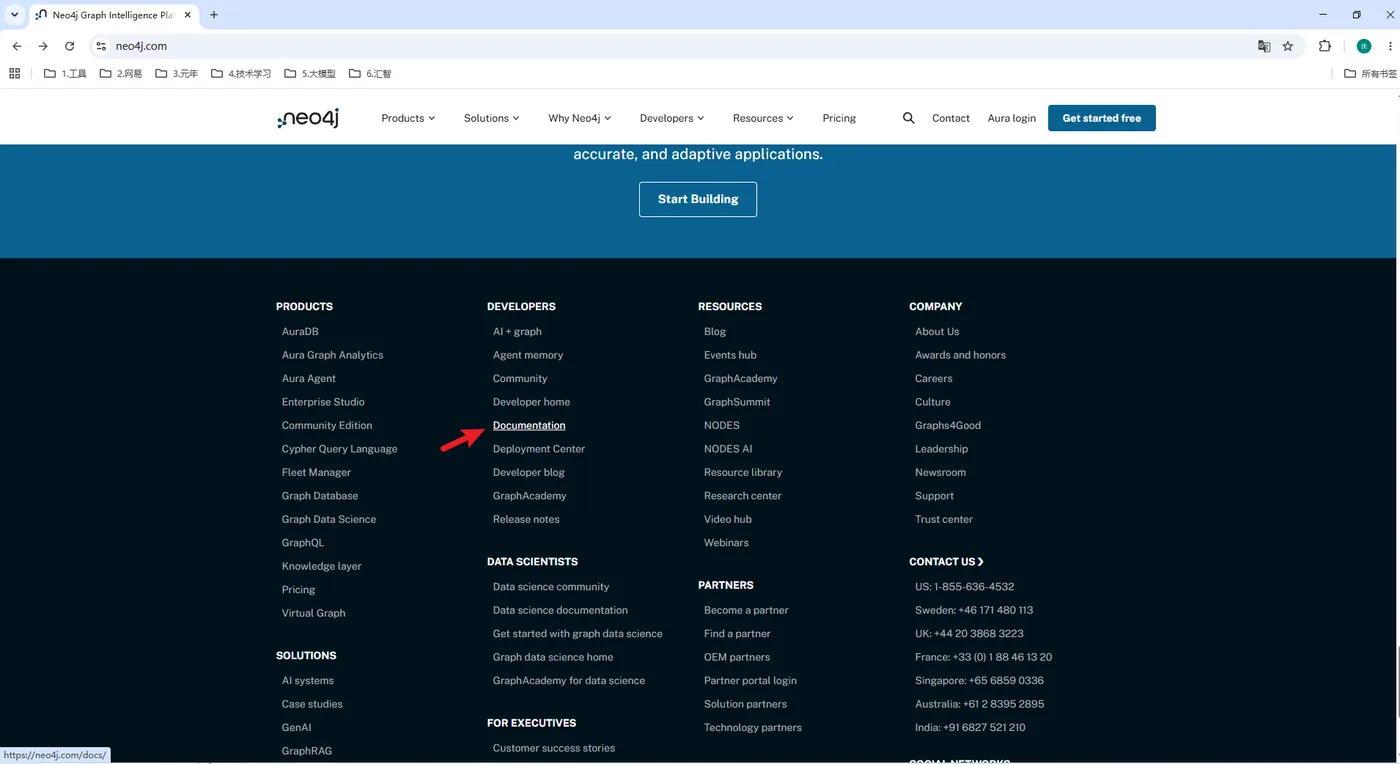Open the extensions puzzle icon
Viewport: 1400px width, 764px height.
pyautogui.click(x=1325, y=46)
